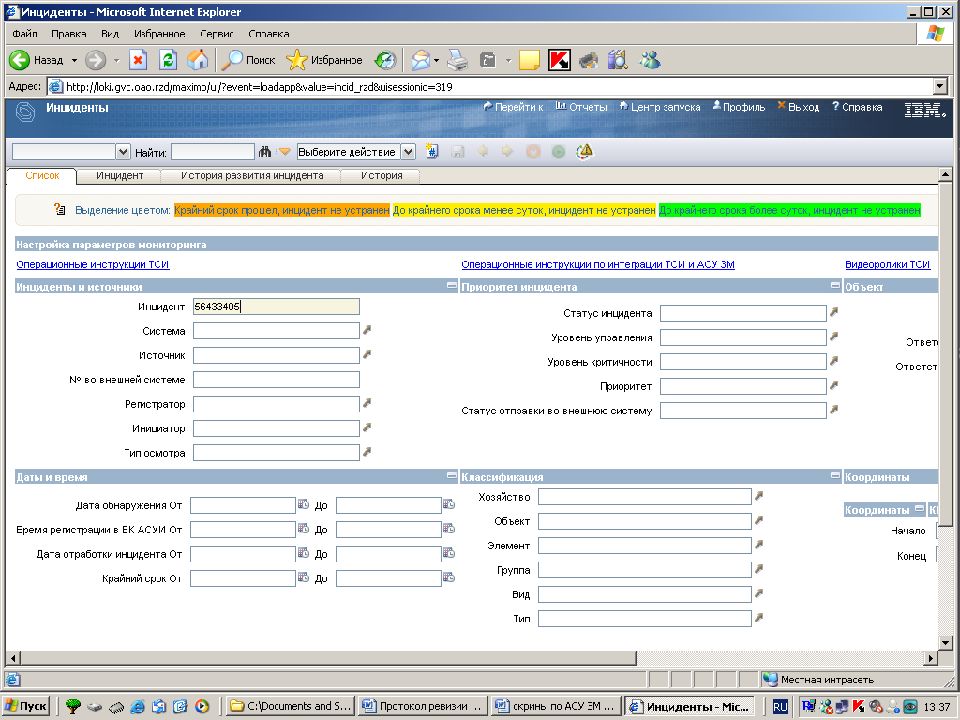Open lookup icon next to Хозяйство field
The width and height of the screenshot is (960, 720).
pyautogui.click(x=759, y=496)
